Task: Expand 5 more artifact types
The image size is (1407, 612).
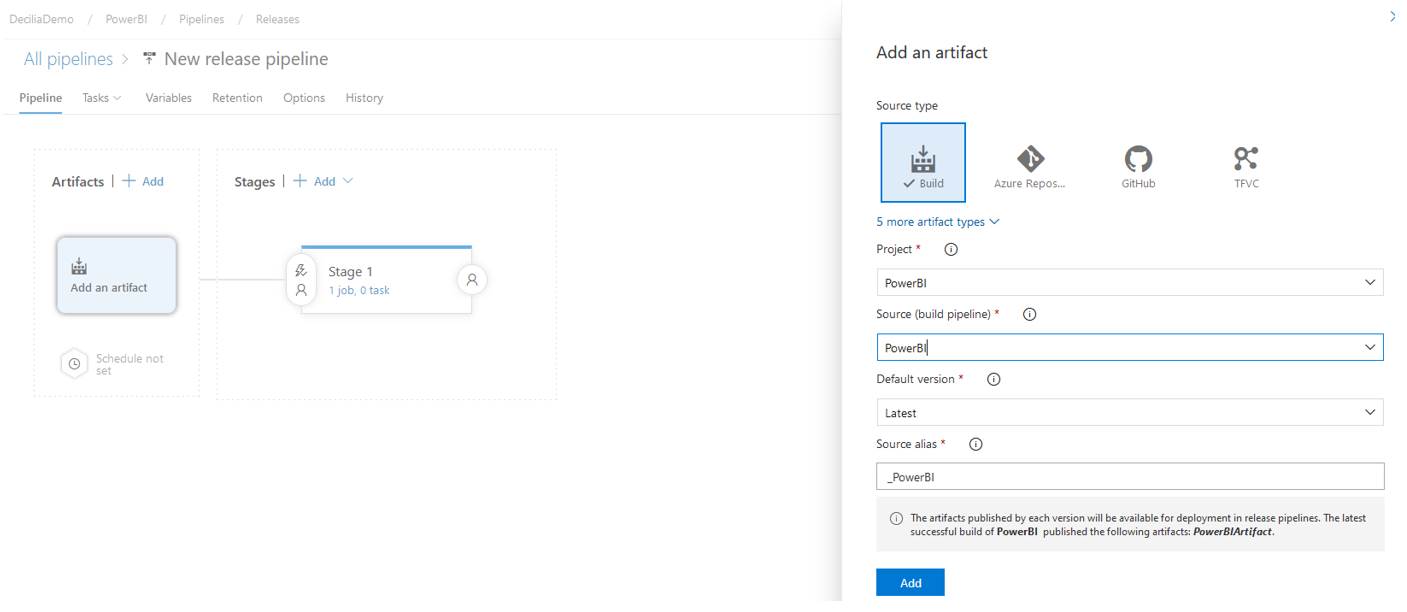Action: [937, 222]
